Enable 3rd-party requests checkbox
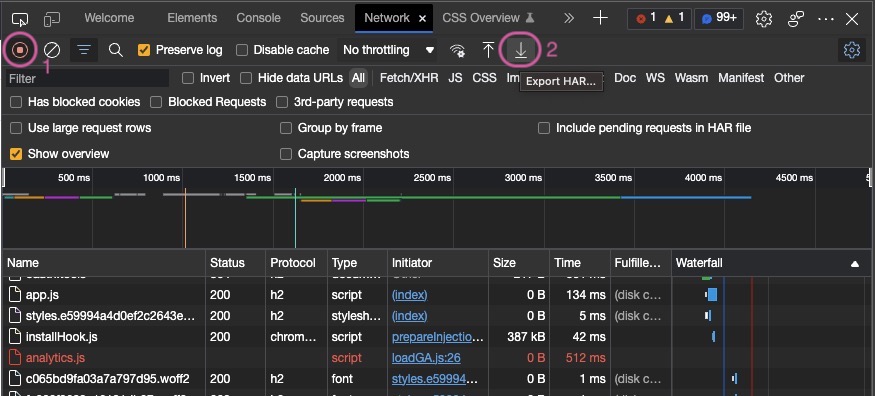This screenshot has width=875, height=396. (282, 102)
